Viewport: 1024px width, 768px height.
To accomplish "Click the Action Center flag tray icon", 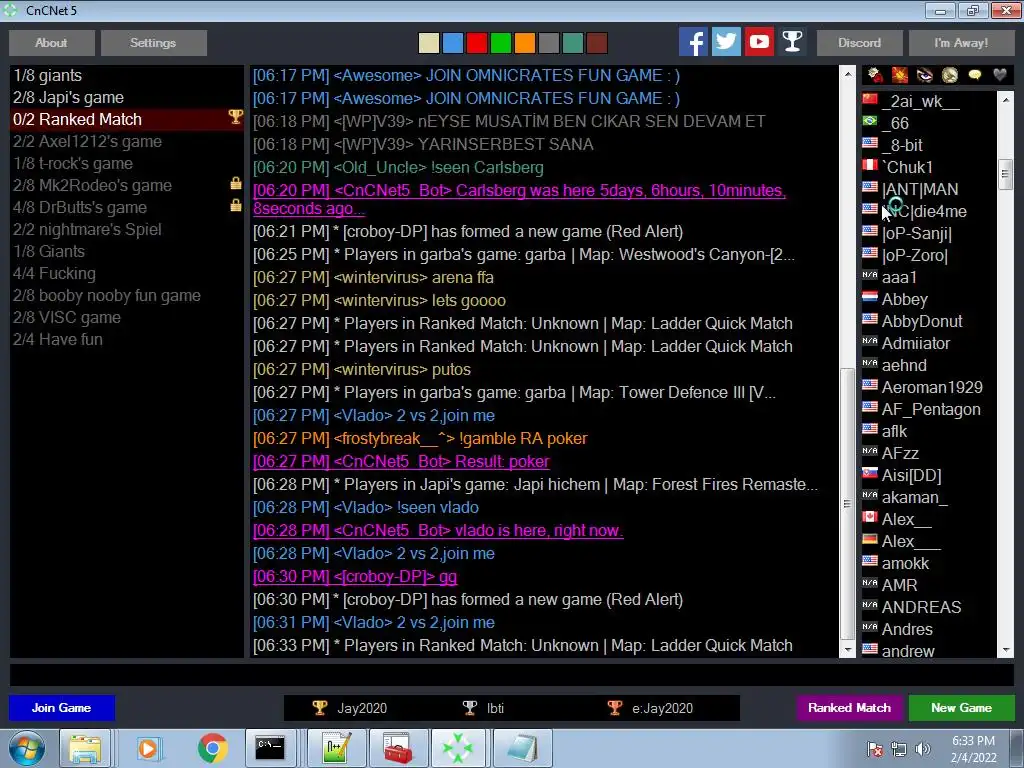I will coord(875,749).
